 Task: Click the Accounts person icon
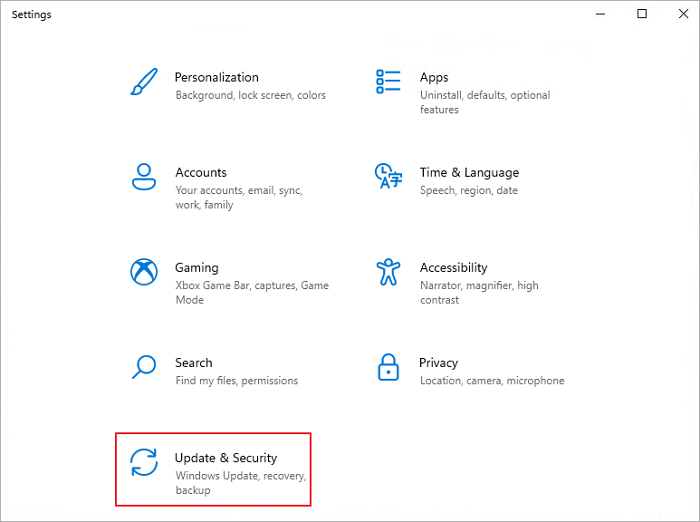click(x=144, y=177)
